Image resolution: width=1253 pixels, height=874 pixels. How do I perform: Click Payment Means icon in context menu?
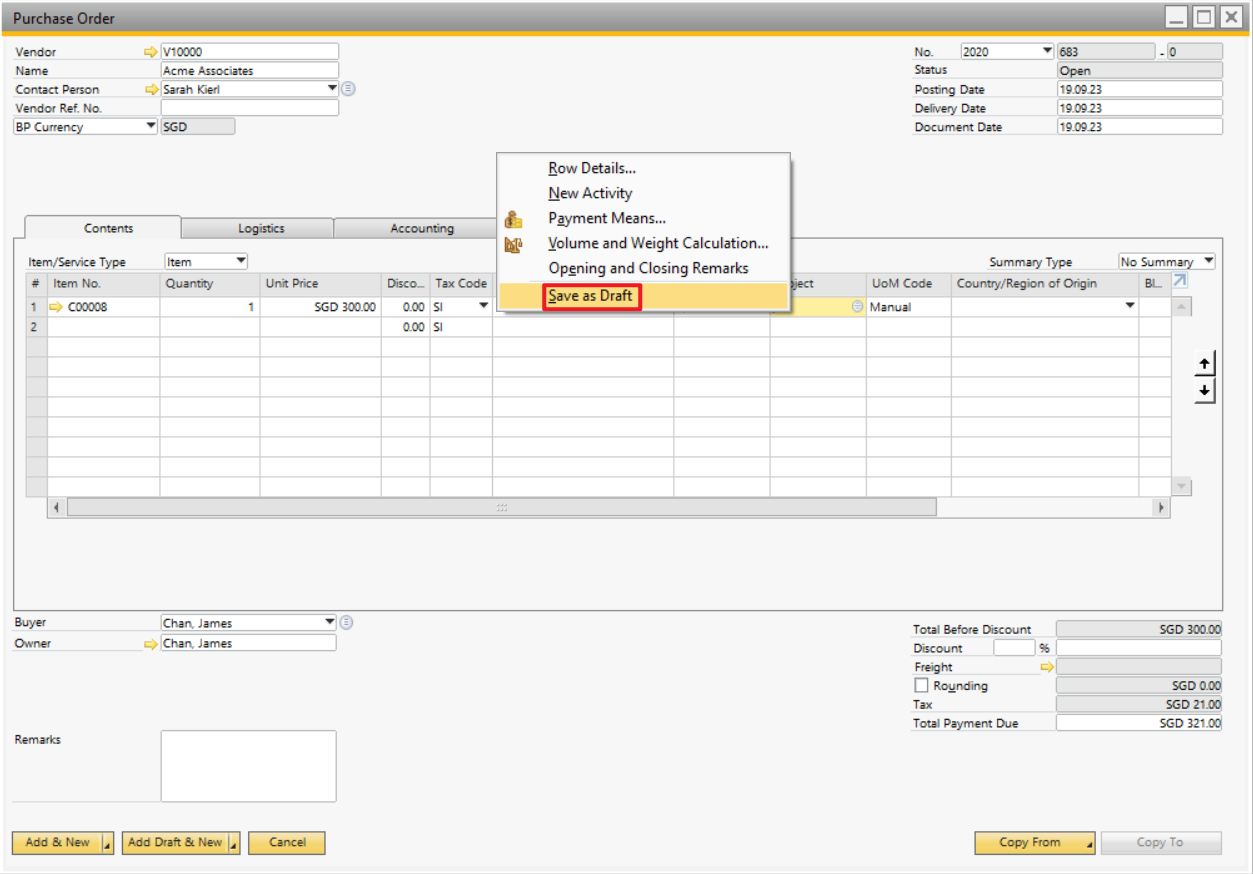pos(513,219)
